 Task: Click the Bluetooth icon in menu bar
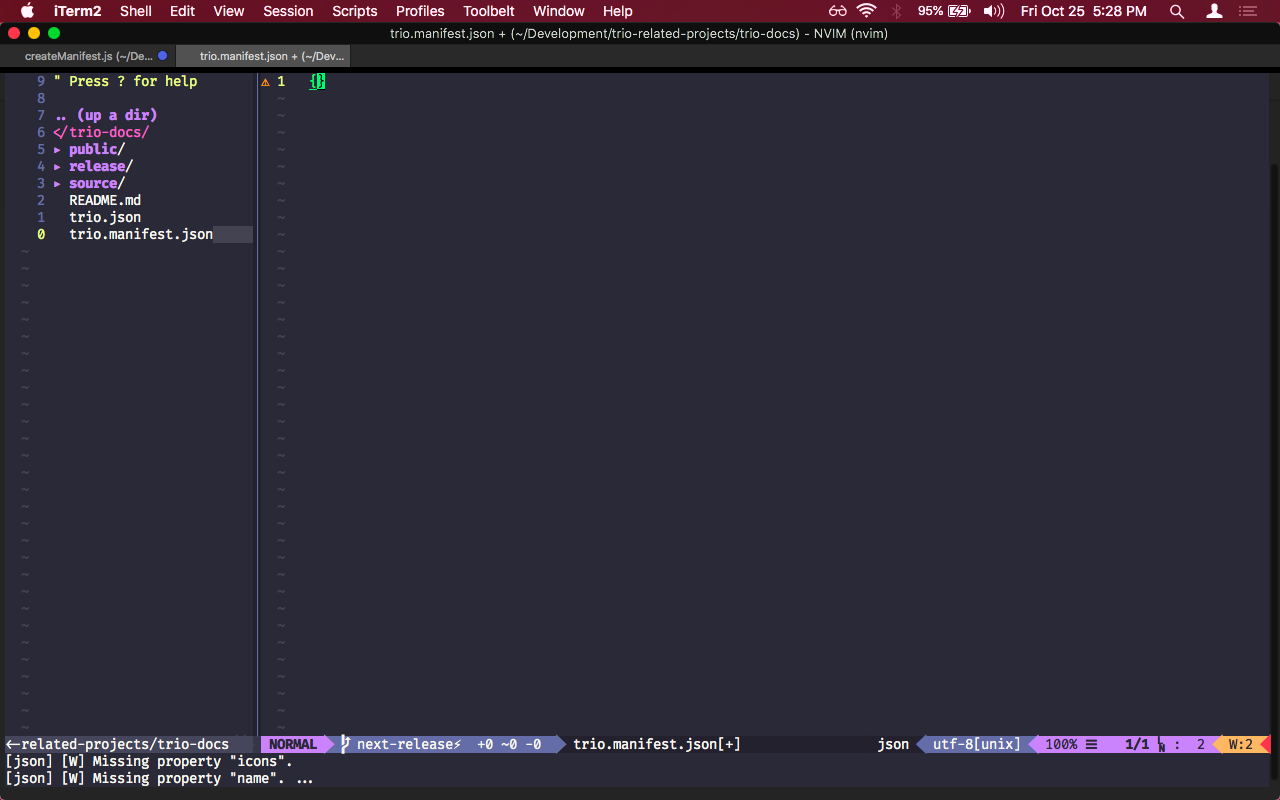click(896, 11)
